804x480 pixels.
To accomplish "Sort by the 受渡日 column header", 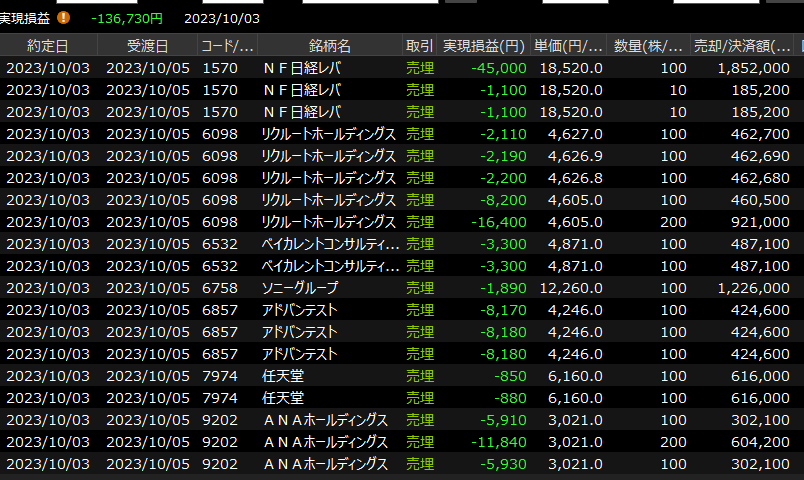I will 147,46.
